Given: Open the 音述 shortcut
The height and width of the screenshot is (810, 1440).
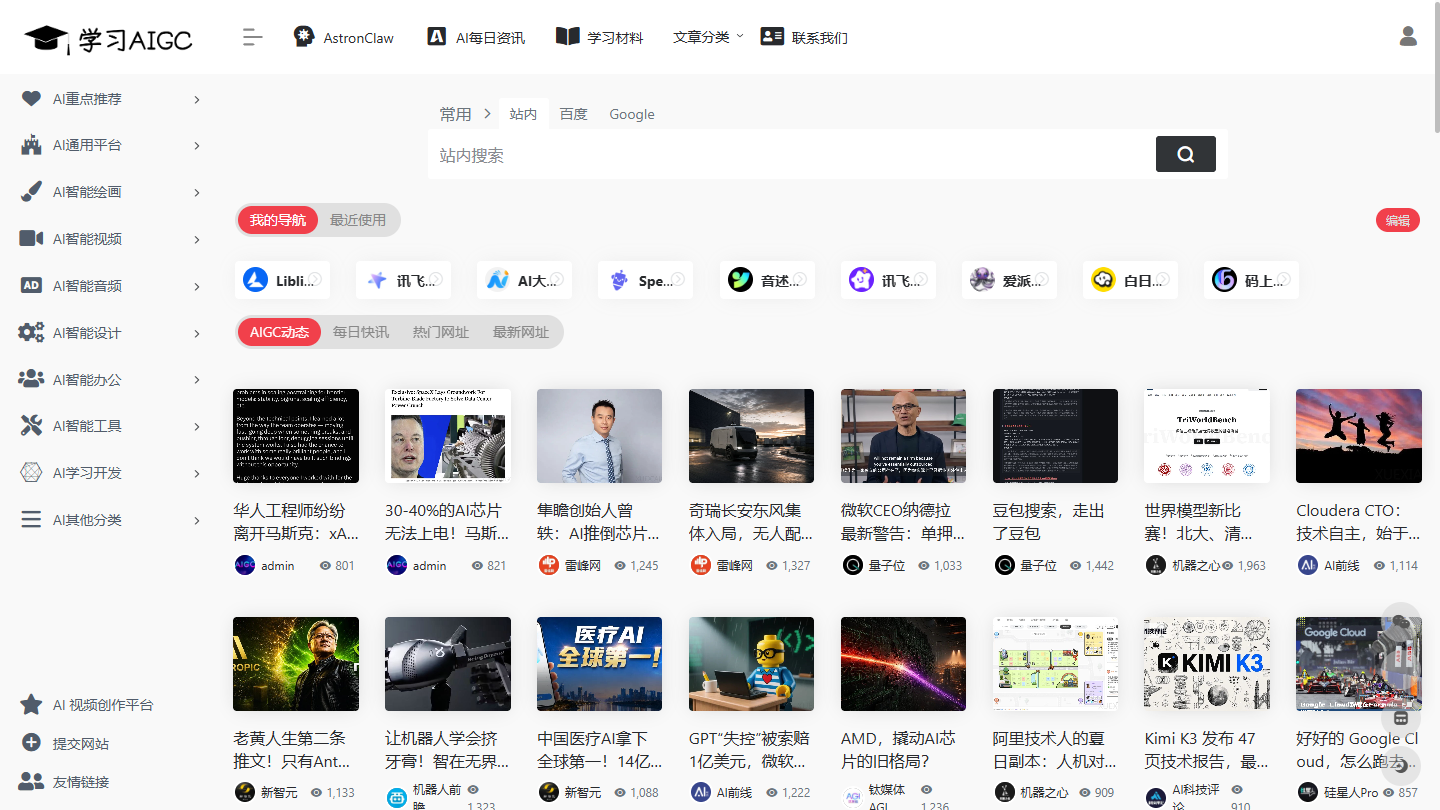Looking at the screenshot, I should pos(767,280).
